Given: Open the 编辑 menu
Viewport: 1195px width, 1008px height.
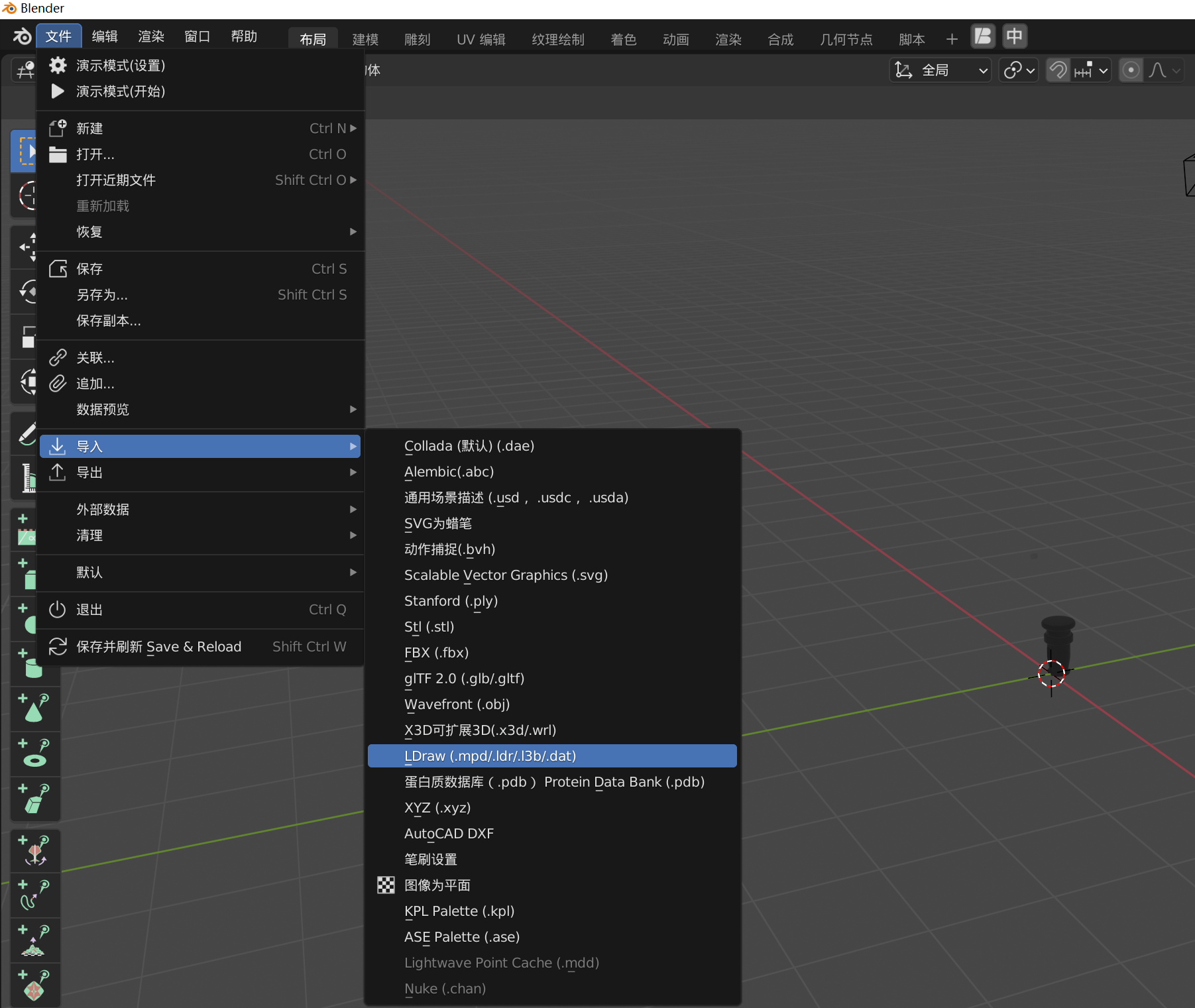Looking at the screenshot, I should pyautogui.click(x=105, y=36).
